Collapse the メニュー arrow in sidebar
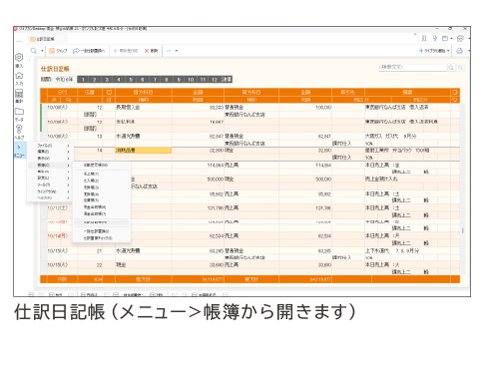490x368 pixels. (x=19, y=150)
